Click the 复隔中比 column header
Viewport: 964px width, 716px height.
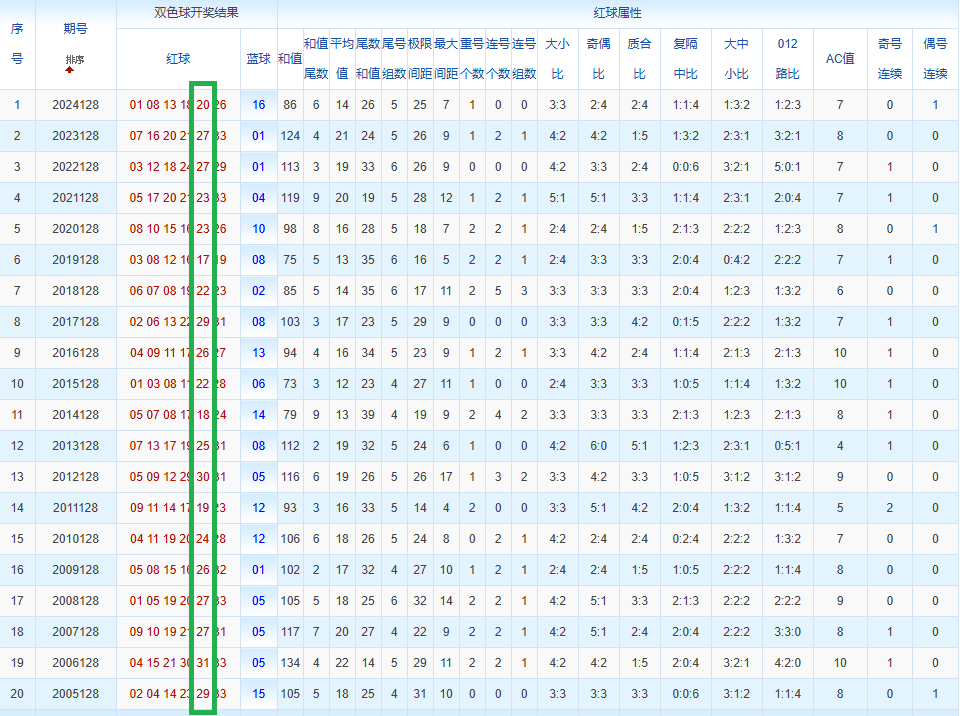point(685,59)
